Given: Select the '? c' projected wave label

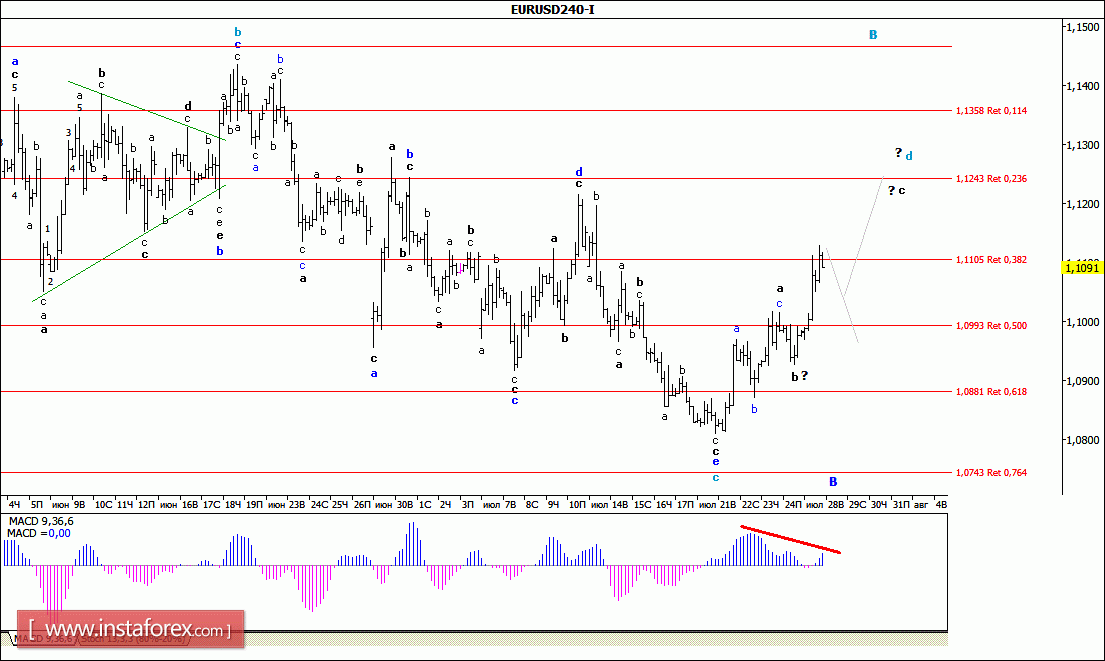Looking at the screenshot, I should (x=896, y=190).
